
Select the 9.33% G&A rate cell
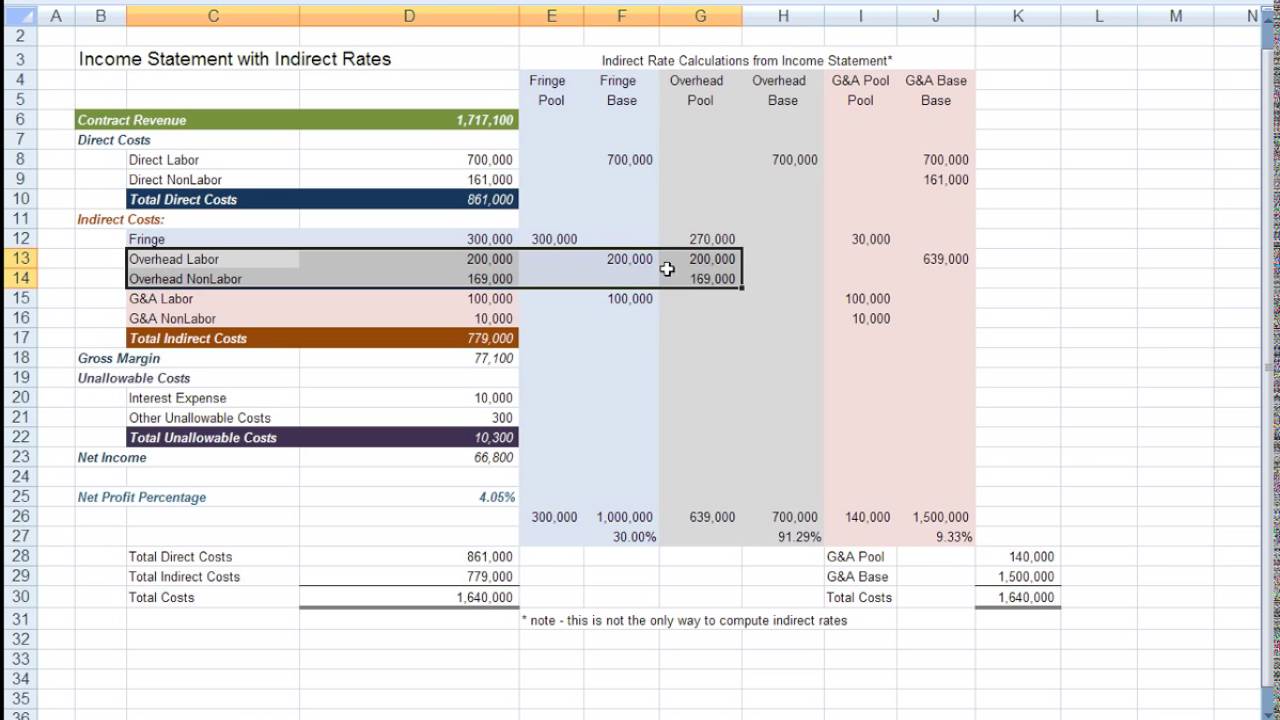[x=936, y=537]
